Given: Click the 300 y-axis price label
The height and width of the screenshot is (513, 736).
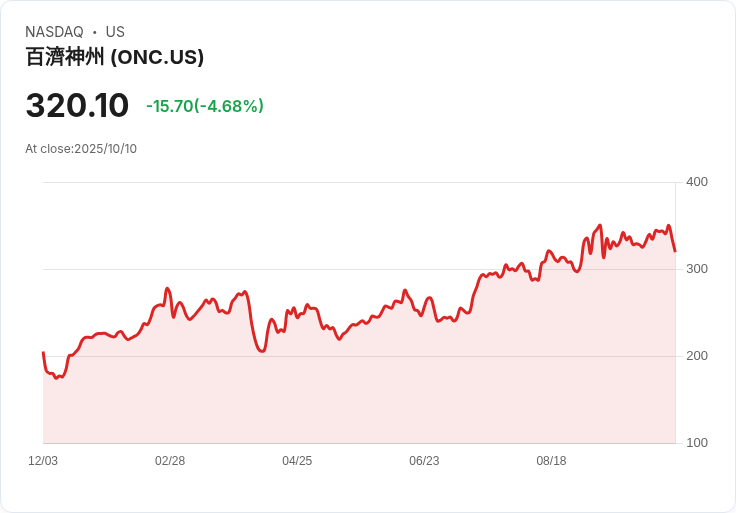Looking at the screenshot, I should [696, 269].
